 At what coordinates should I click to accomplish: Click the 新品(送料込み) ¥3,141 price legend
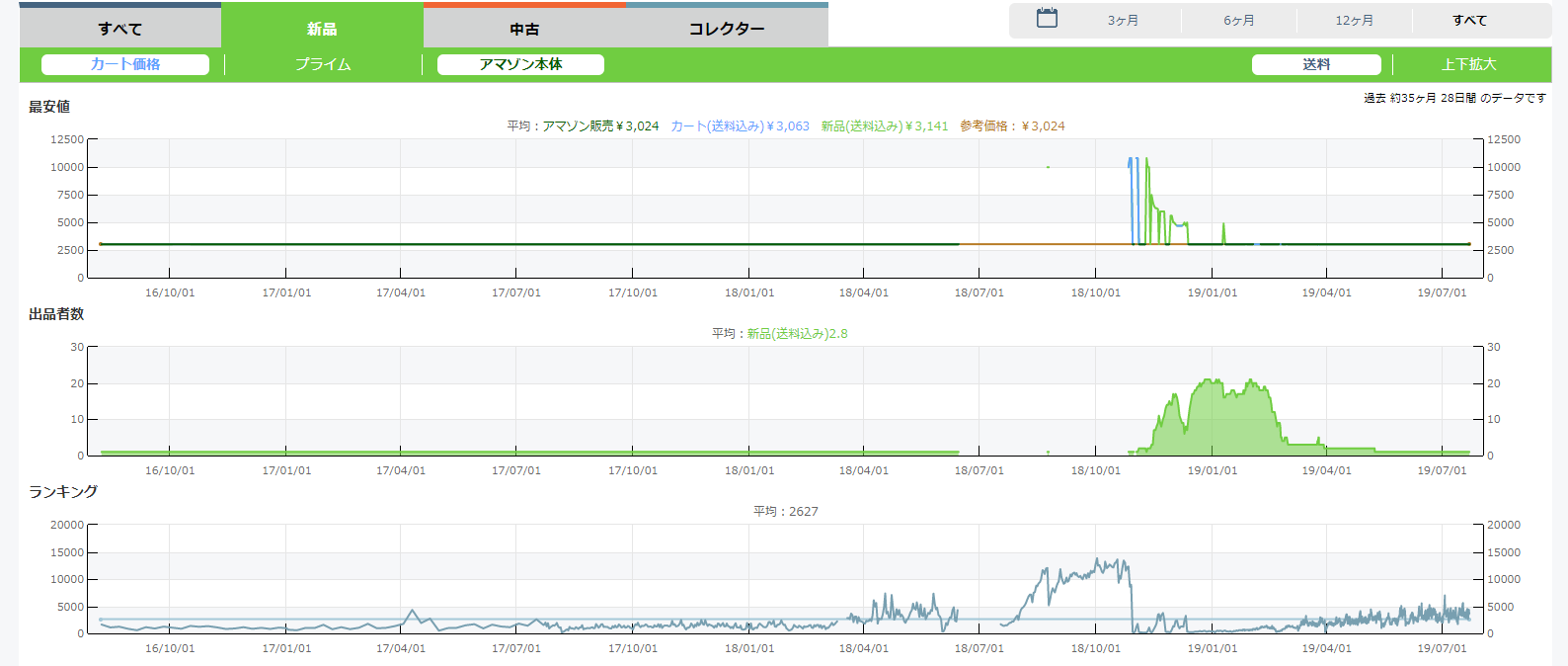click(884, 126)
